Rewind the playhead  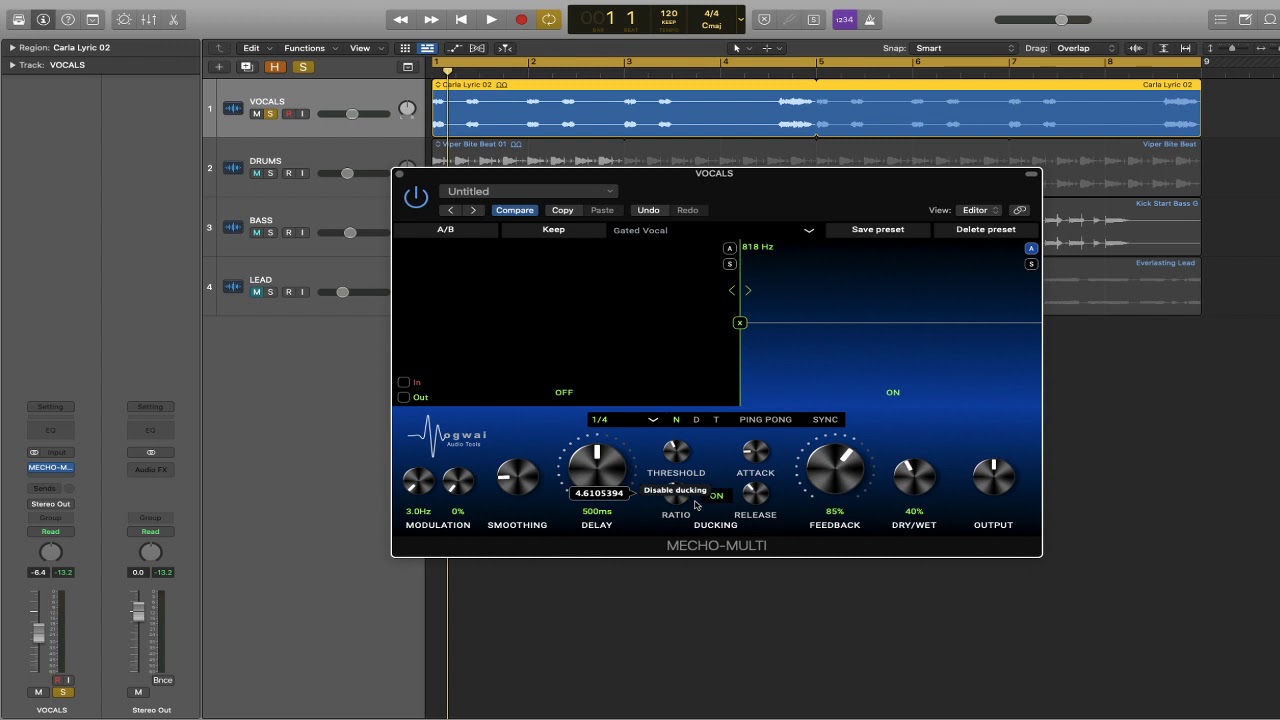[x=401, y=20]
